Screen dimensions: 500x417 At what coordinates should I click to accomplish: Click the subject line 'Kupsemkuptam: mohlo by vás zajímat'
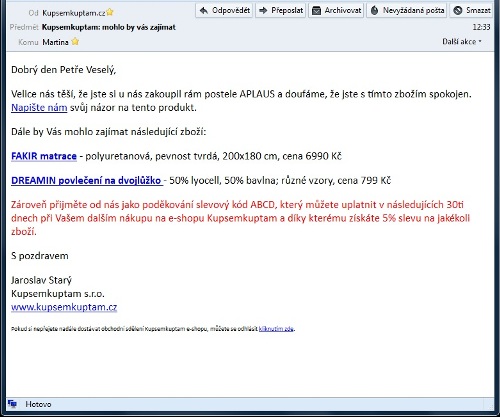109,27
